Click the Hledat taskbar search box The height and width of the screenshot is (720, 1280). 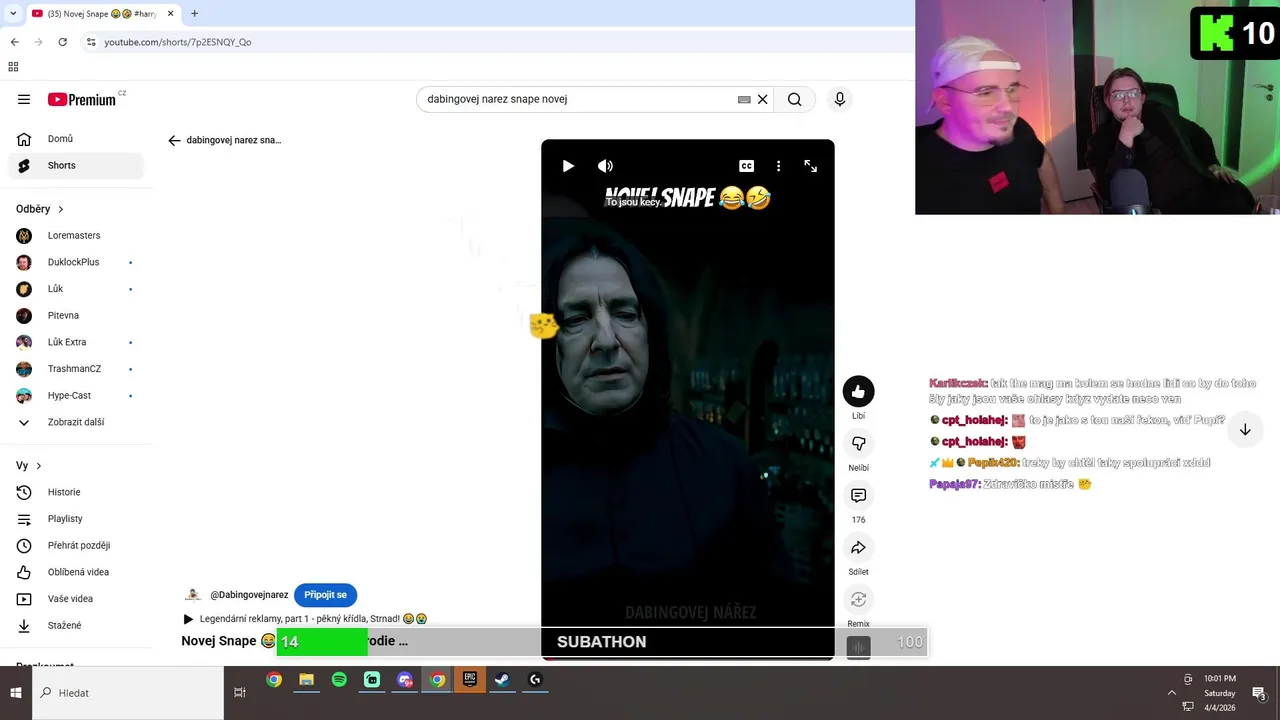point(128,693)
